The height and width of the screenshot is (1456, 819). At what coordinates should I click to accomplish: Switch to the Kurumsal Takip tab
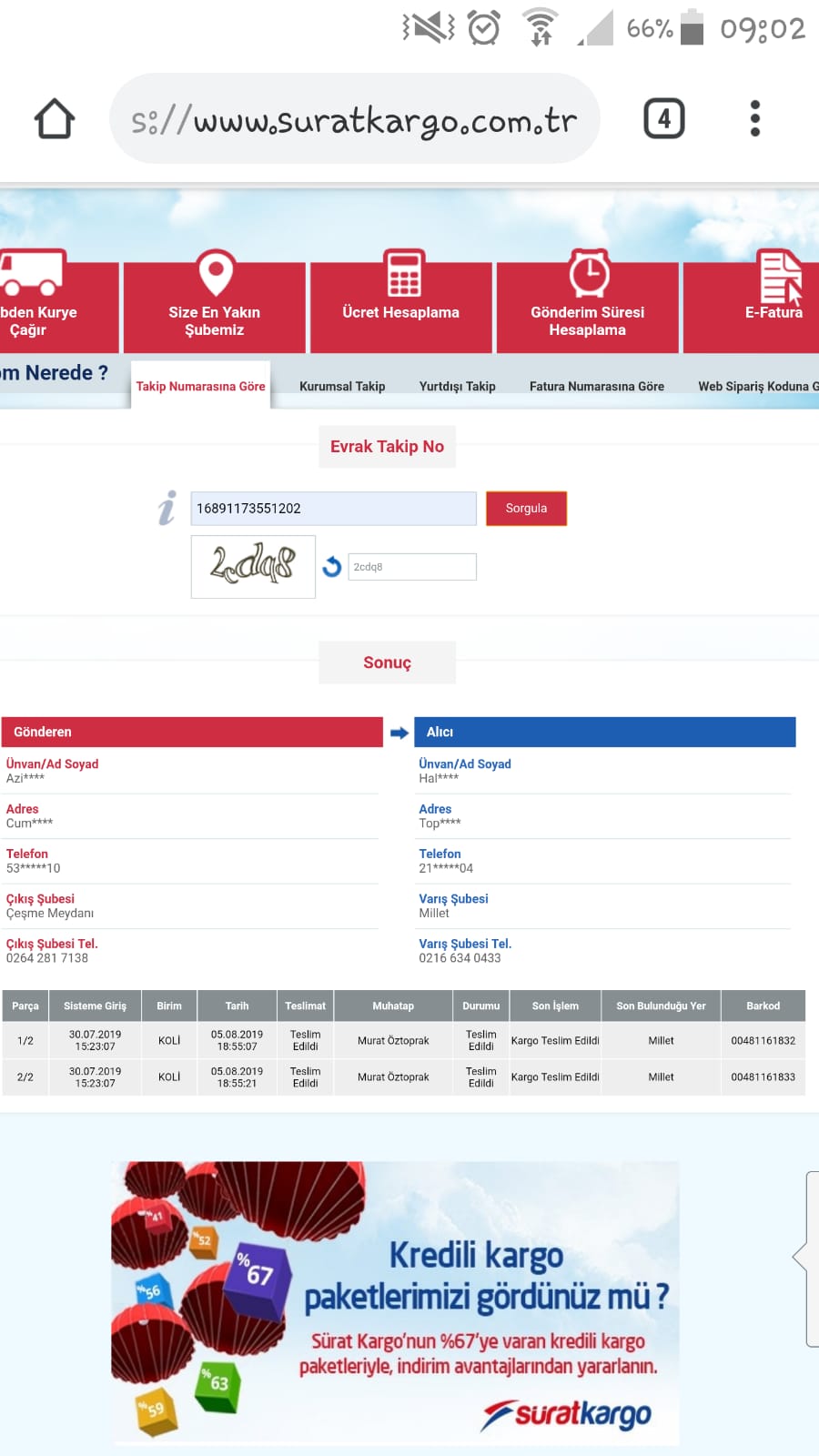coord(342,386)
